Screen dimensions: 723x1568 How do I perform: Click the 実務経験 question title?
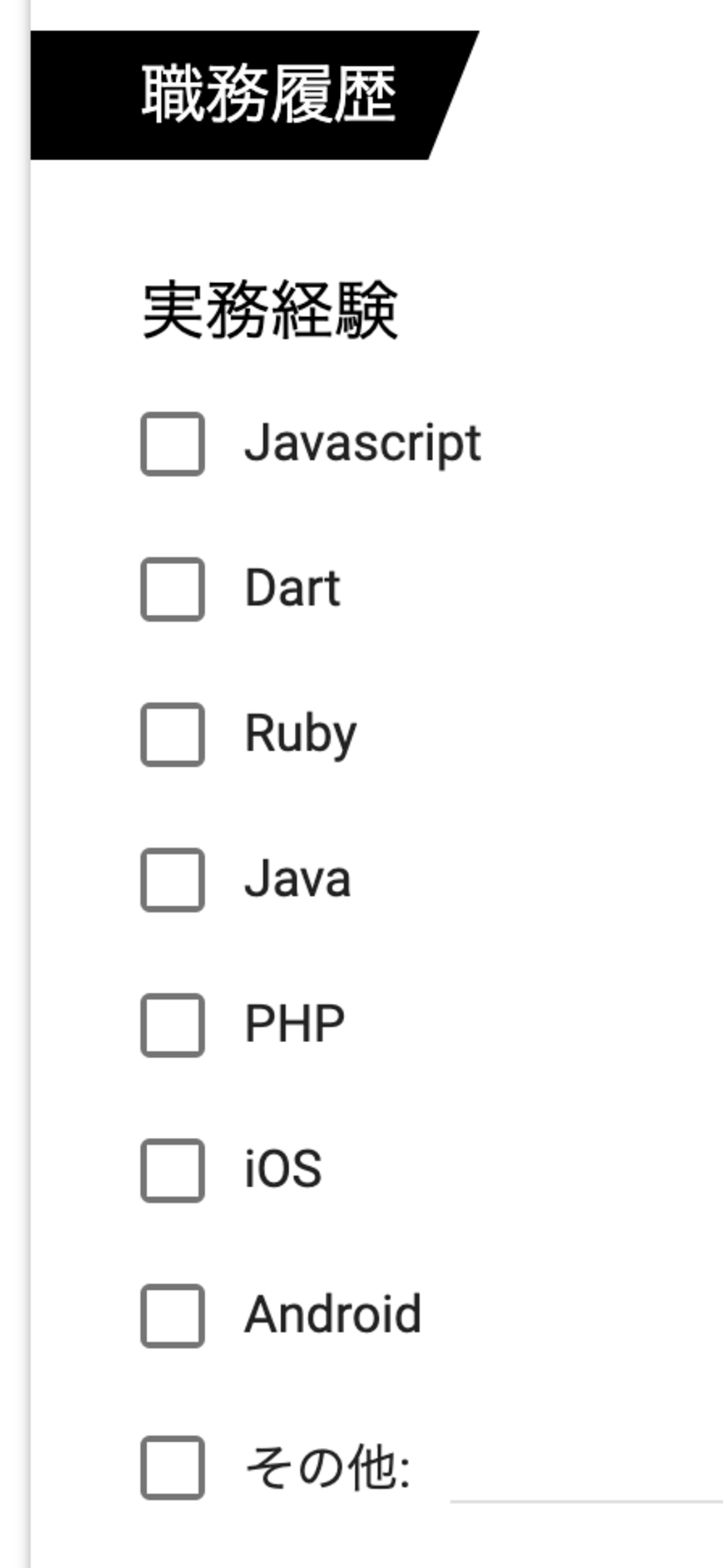coord(270,310)
